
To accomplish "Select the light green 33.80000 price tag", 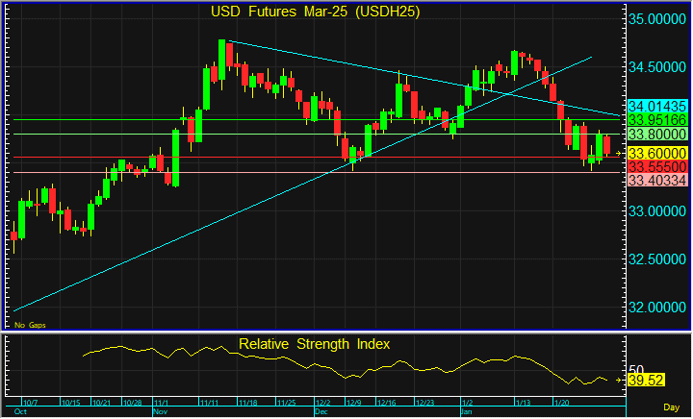I will click(655, 134).
